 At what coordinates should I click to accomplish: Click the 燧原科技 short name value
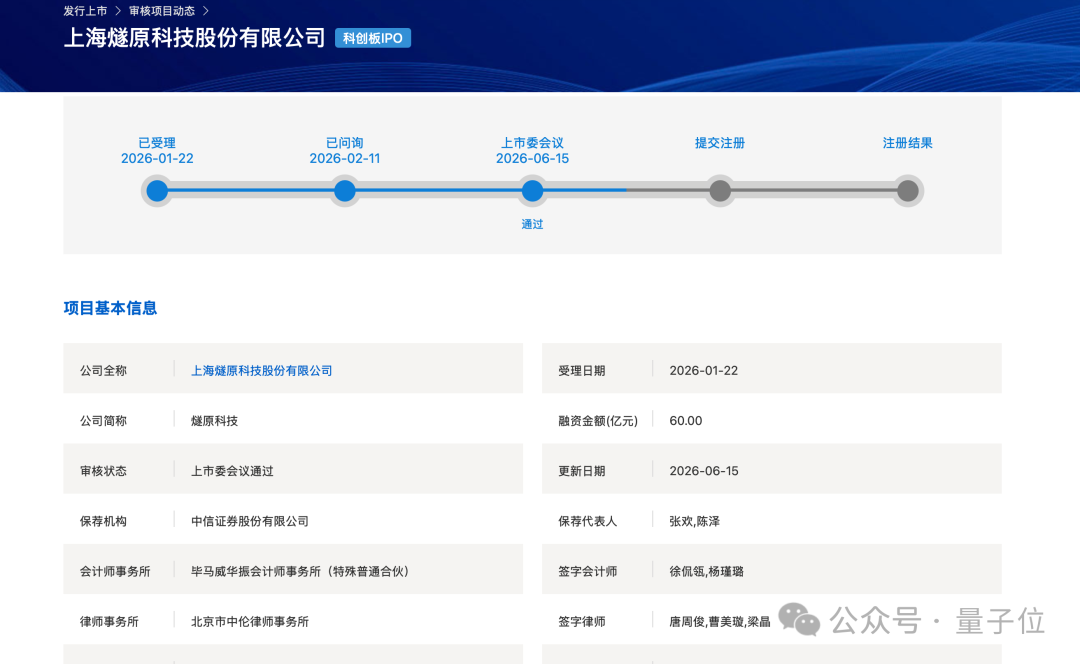[x=214, y=421]
